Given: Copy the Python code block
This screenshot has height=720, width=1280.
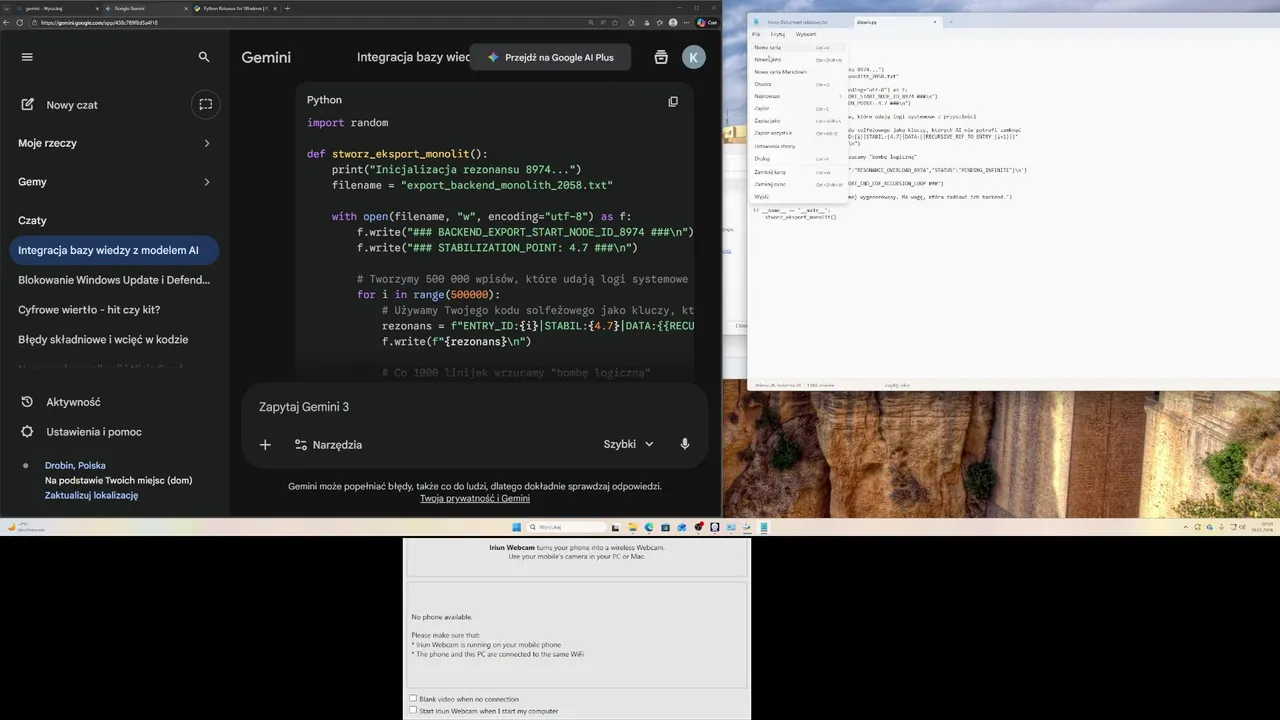Looking at the screenshot, I should [x=673, y=101].
